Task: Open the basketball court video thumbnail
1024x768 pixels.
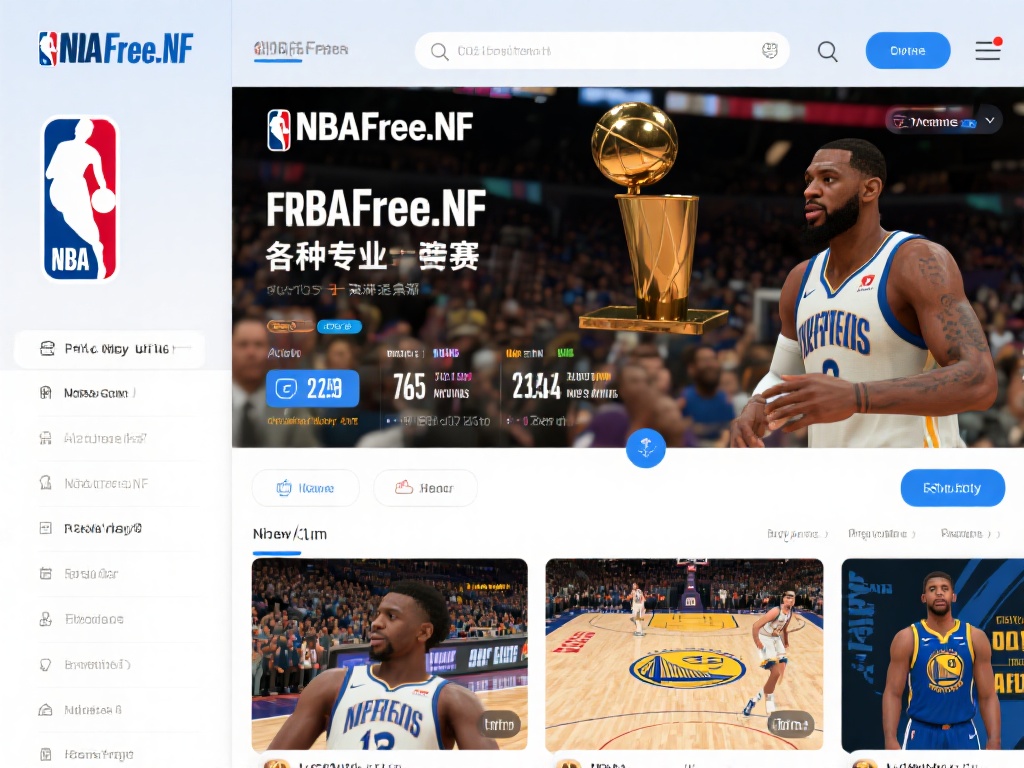Action: [x=684, y=654]
